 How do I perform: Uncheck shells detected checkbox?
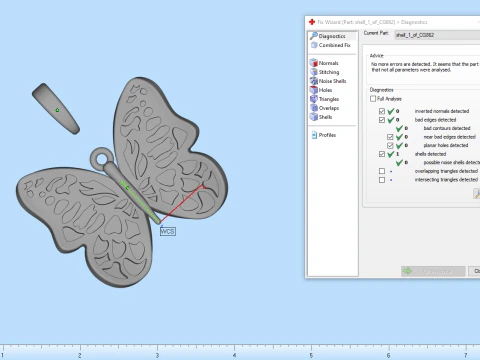382,154
